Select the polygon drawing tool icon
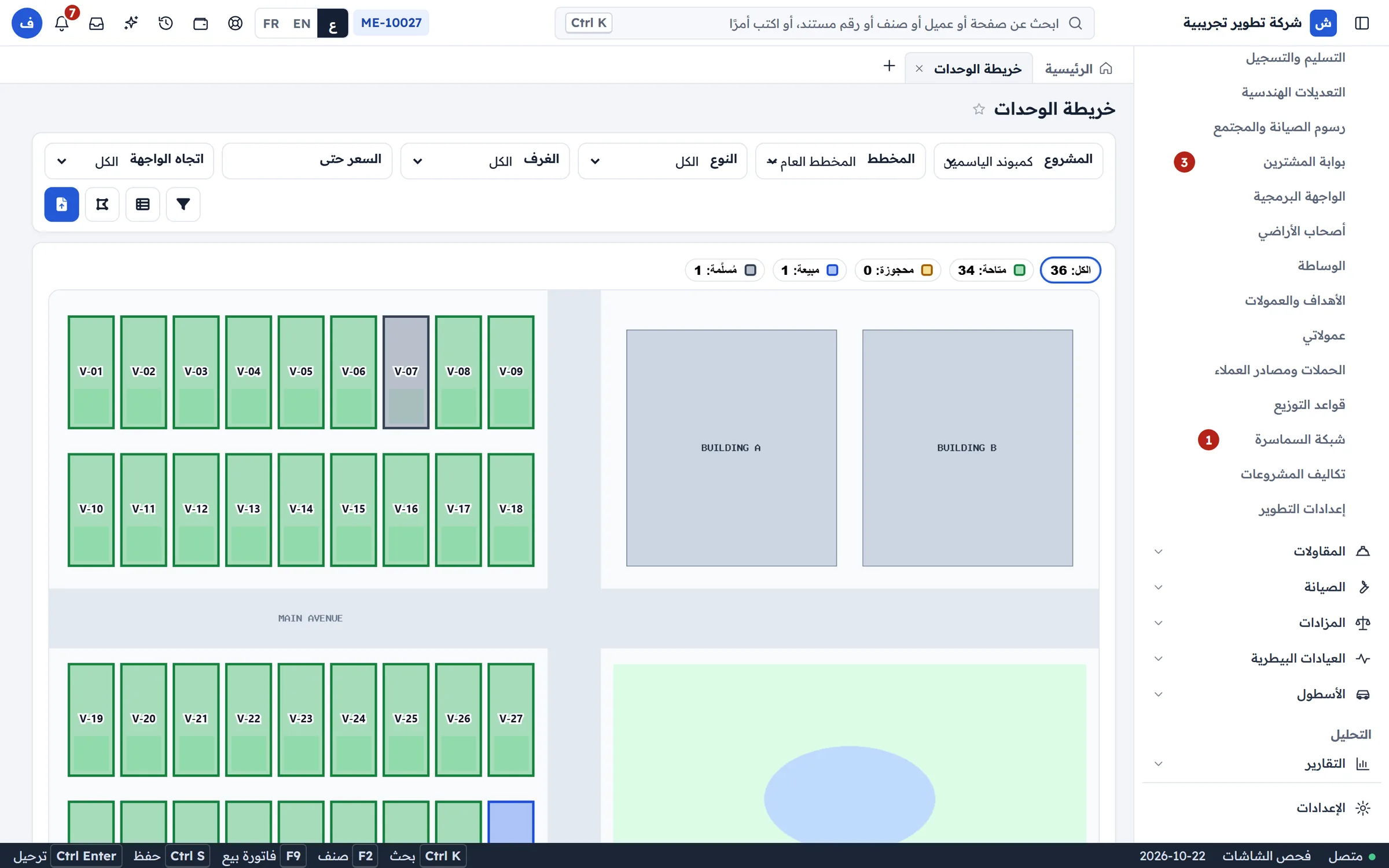The width and height of the screenshot is (1389, 868). coord(102,204)
